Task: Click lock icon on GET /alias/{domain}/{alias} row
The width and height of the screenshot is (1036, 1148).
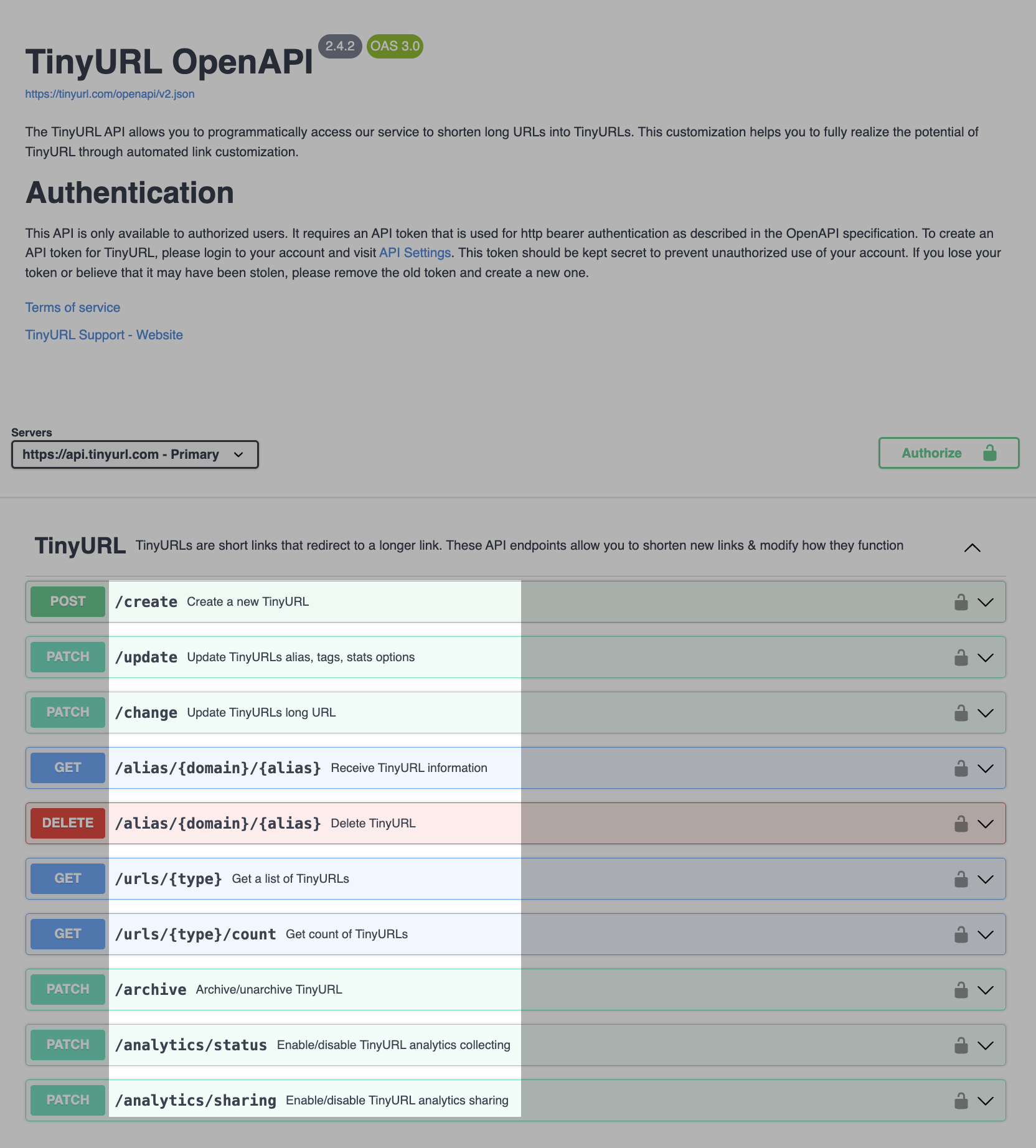Action: point(961,768)
